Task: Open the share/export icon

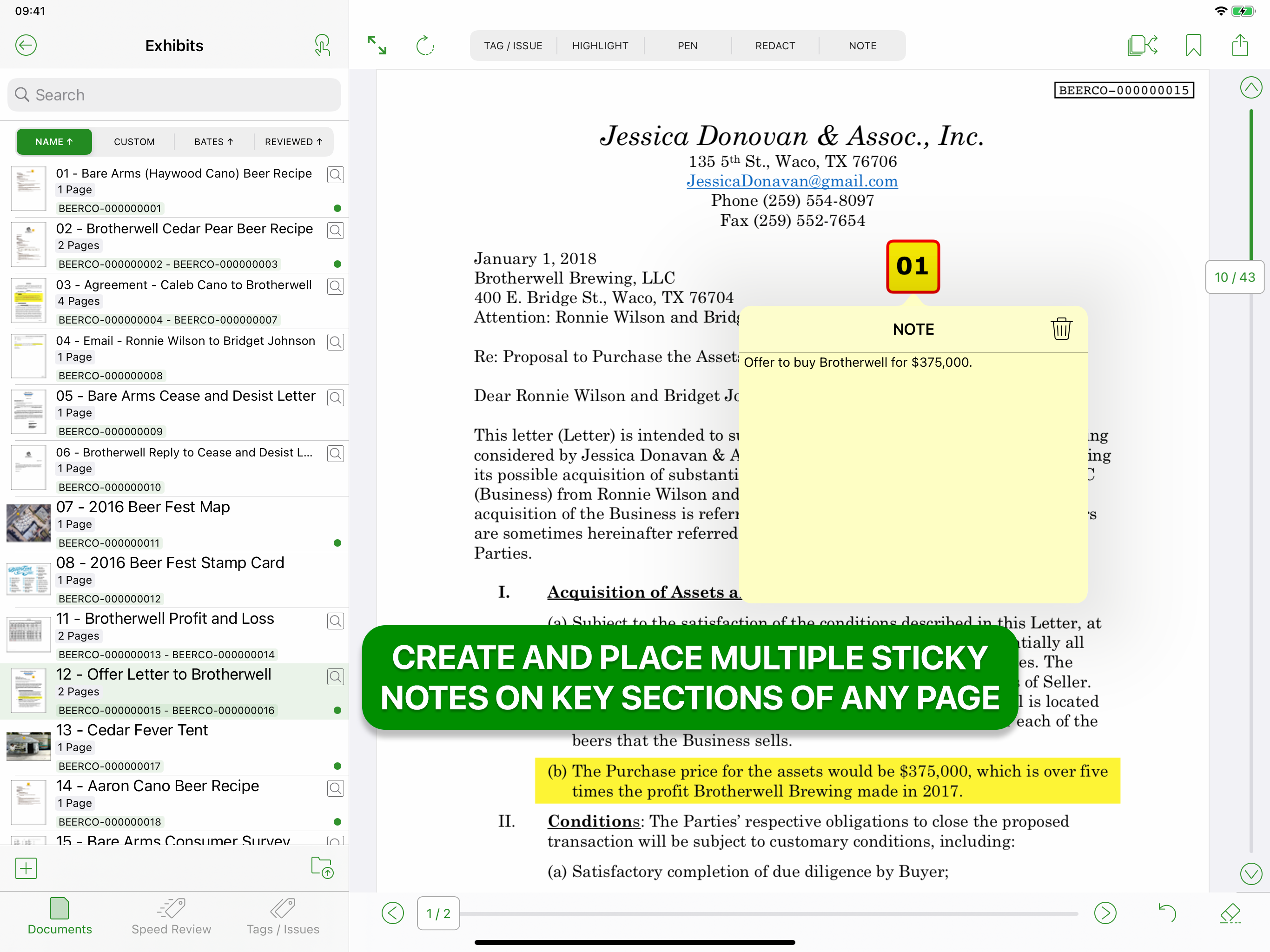Action: coord(1240,46)
